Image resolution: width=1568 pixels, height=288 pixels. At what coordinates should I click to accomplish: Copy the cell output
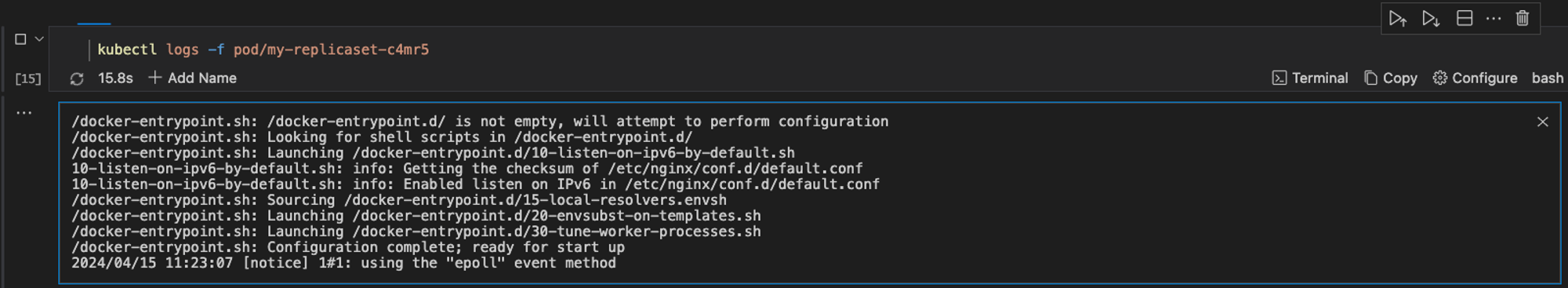1391,78
